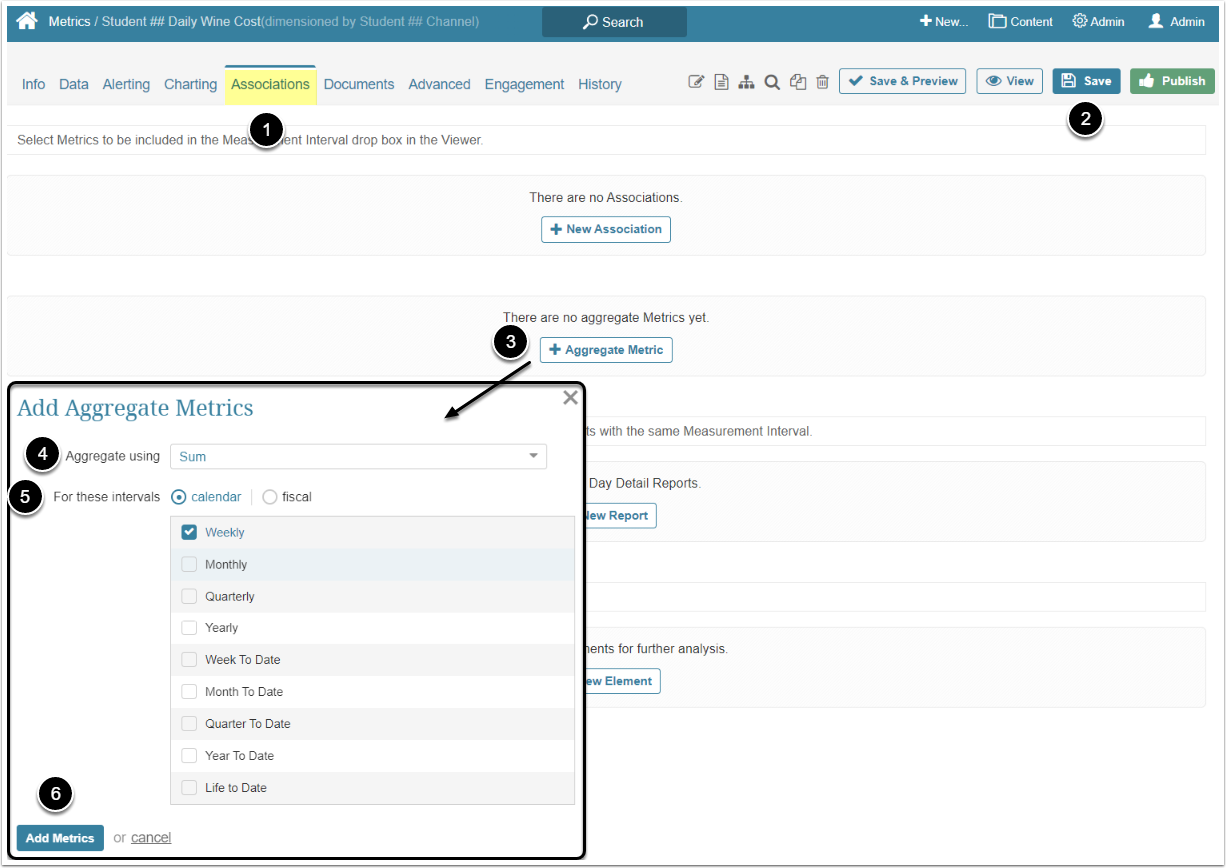Click the cancel link in dialog
Viewport: 1226px width, 868px height.
[x=151, y=838]
